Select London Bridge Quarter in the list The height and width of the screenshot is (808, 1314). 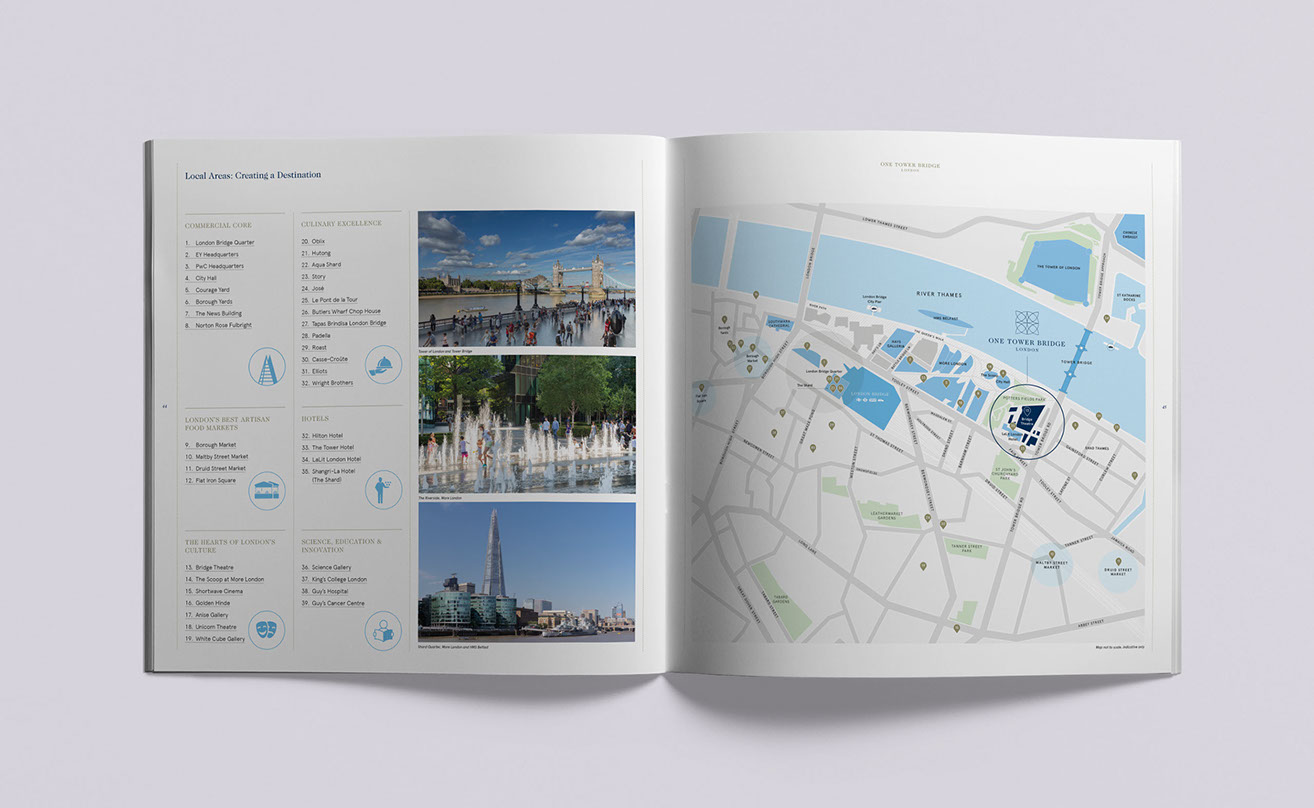(x=224, y=243)
